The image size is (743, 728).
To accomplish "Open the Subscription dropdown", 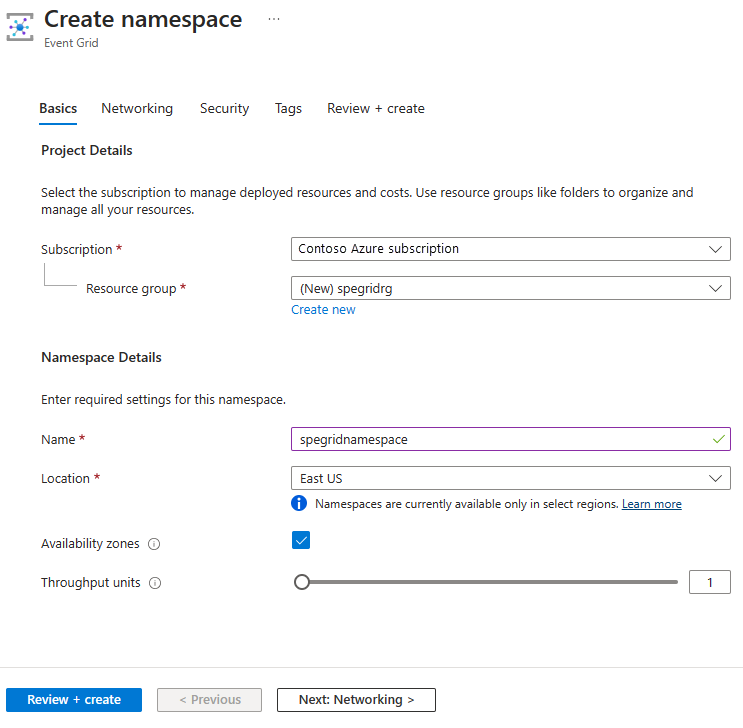I will (510, 249).
